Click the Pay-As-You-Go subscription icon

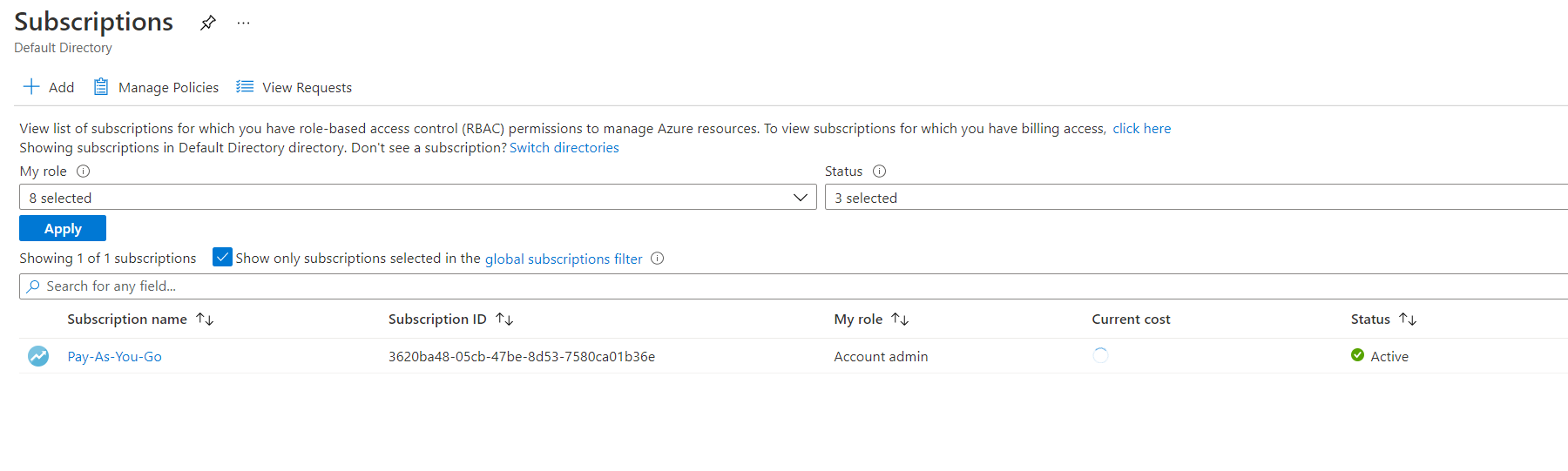point(38,356)
